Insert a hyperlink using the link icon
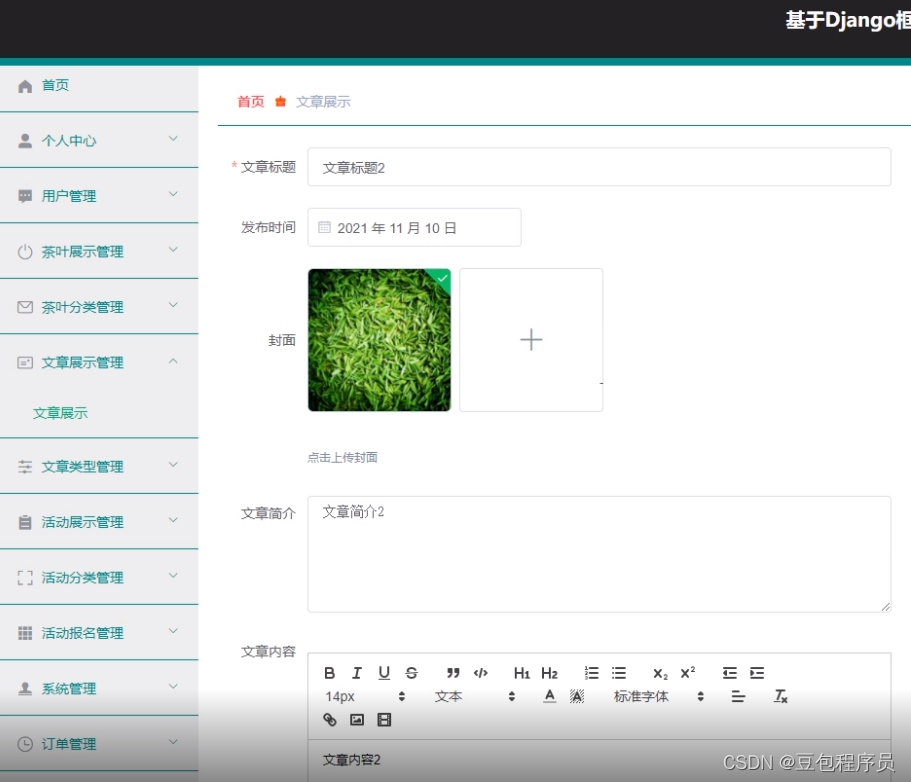Screen dimensions: 911x782 coord(328,719)
